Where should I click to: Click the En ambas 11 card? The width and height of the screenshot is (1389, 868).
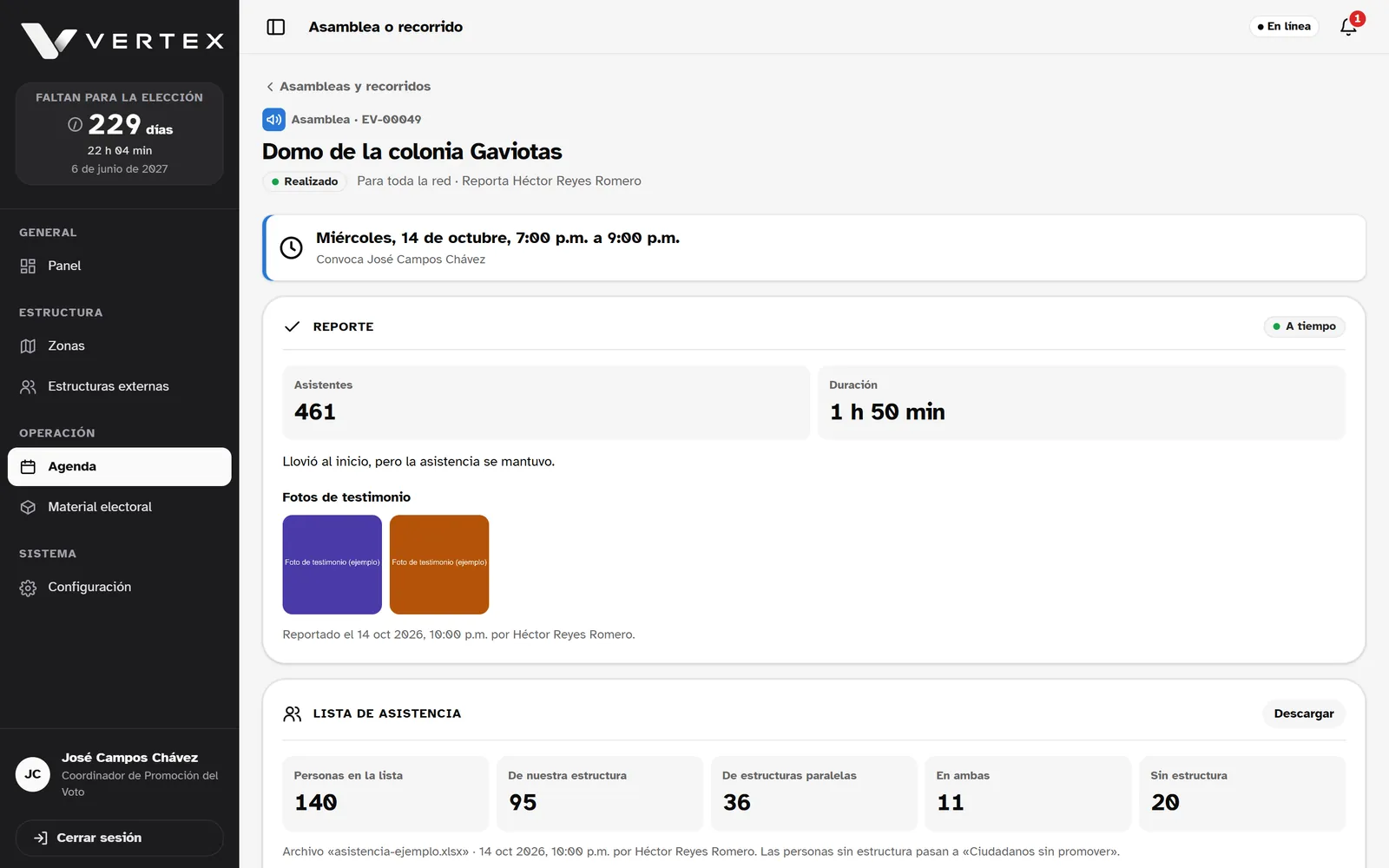[1029, 794]
